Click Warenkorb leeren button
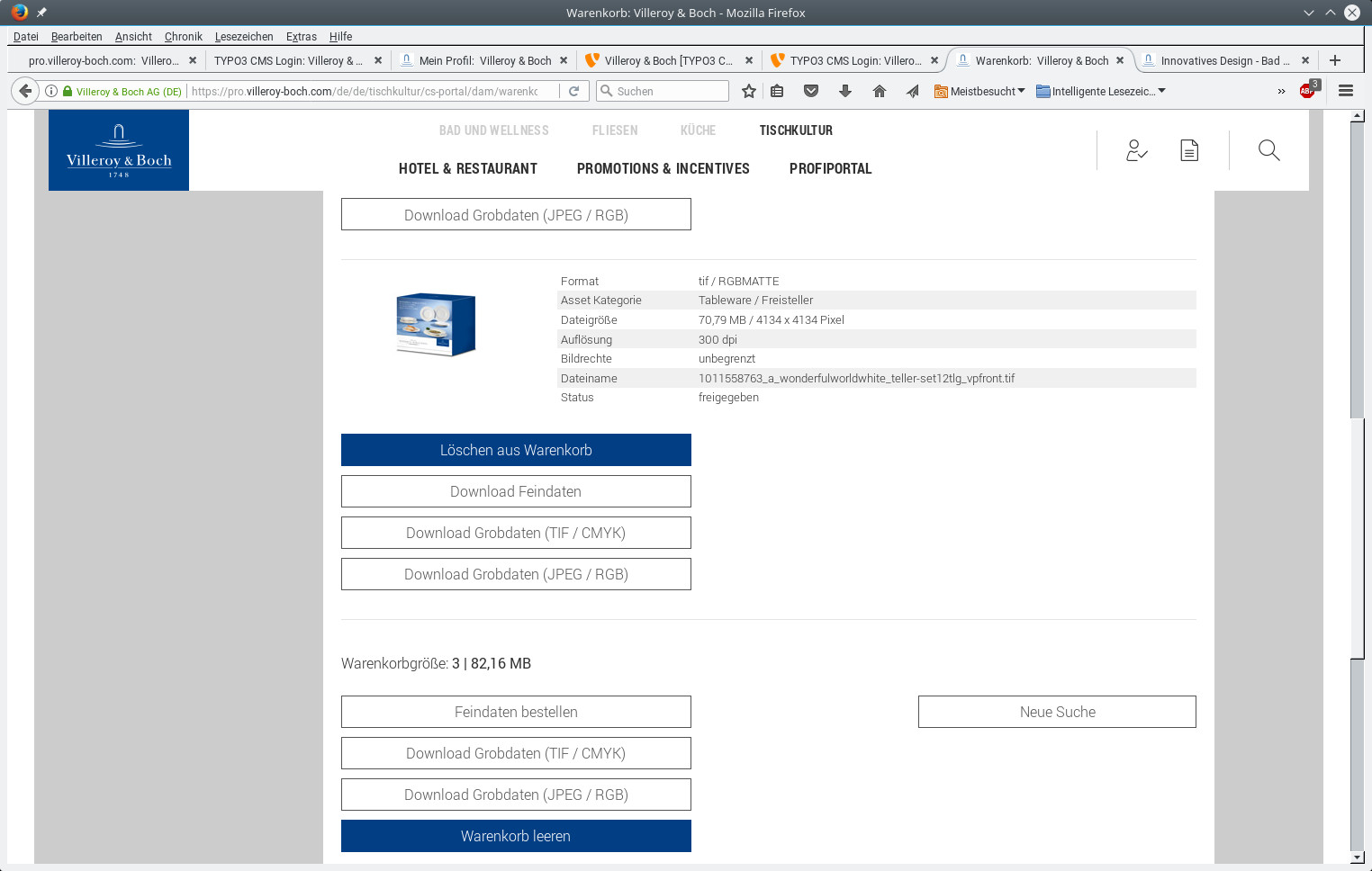Screen dimensions: 1372x871 pos(516,836)
